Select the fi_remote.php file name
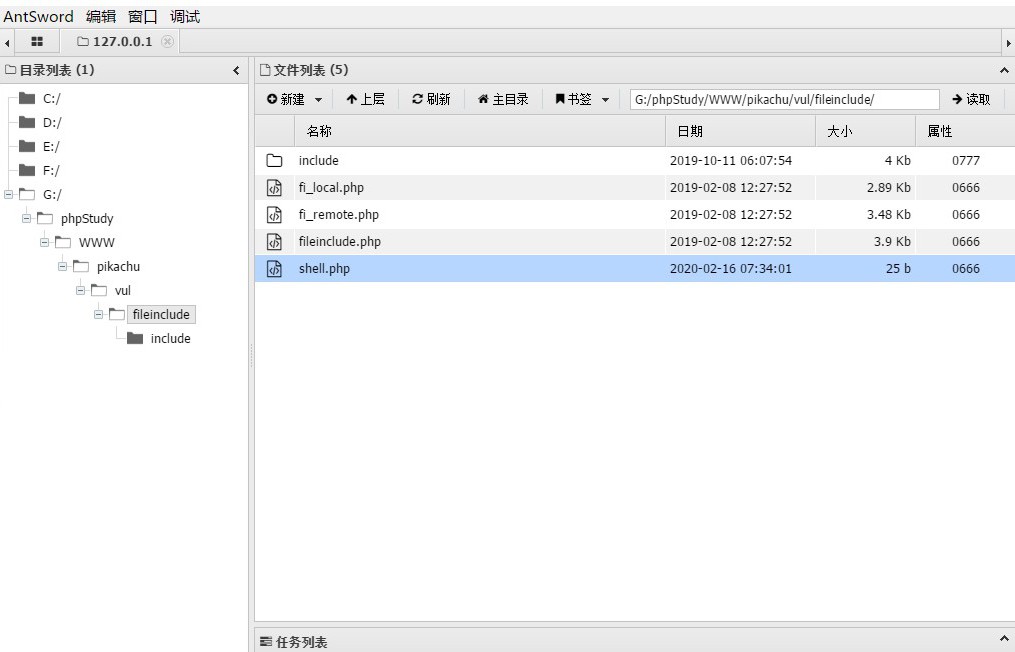This screenshot has width=1015, height=652. pyautogui.click(x=339, y=214)
